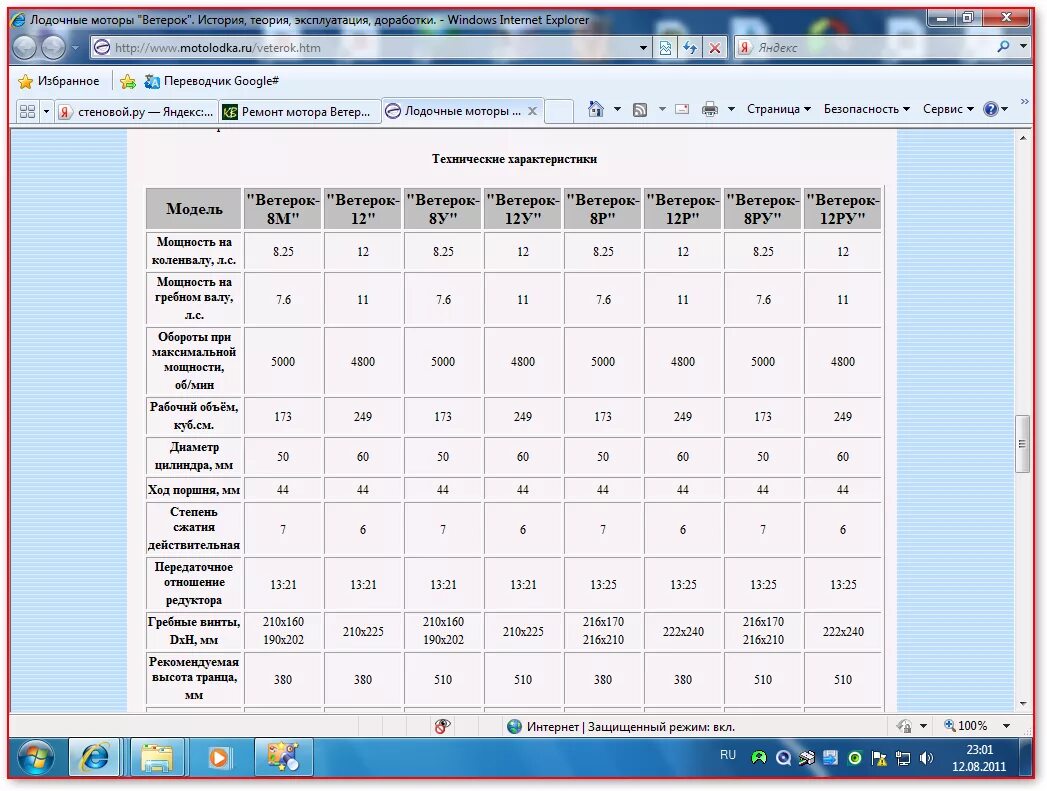Open the Переводчик Google# favorite link

pos(212,81)
